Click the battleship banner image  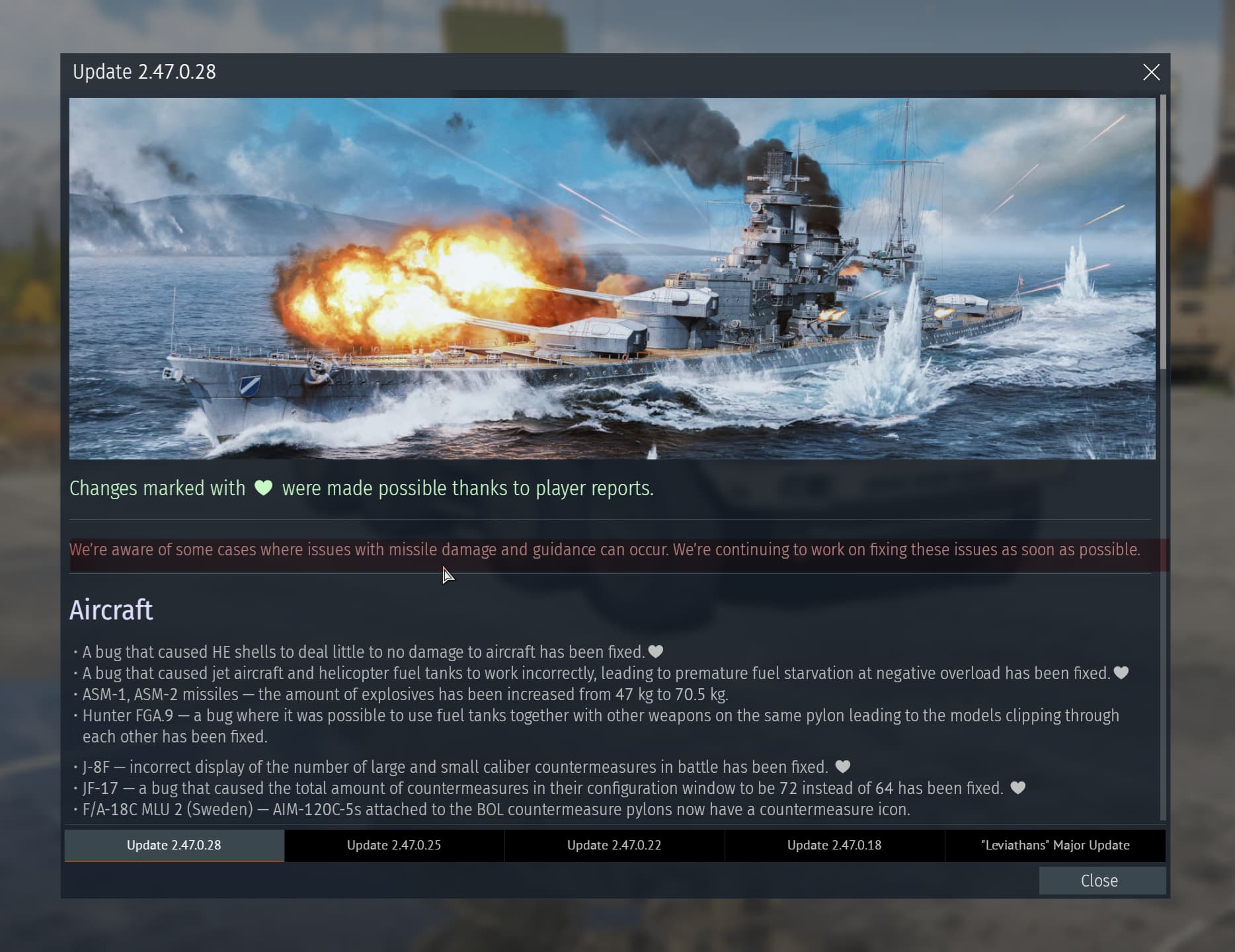[612, 278]
